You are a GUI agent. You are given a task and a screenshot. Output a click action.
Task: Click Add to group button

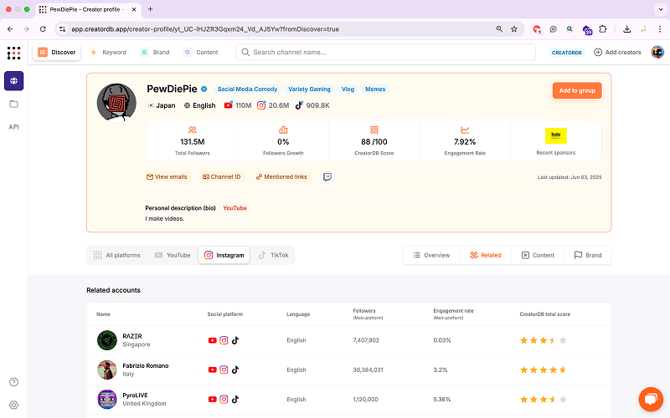click(577, 91)
